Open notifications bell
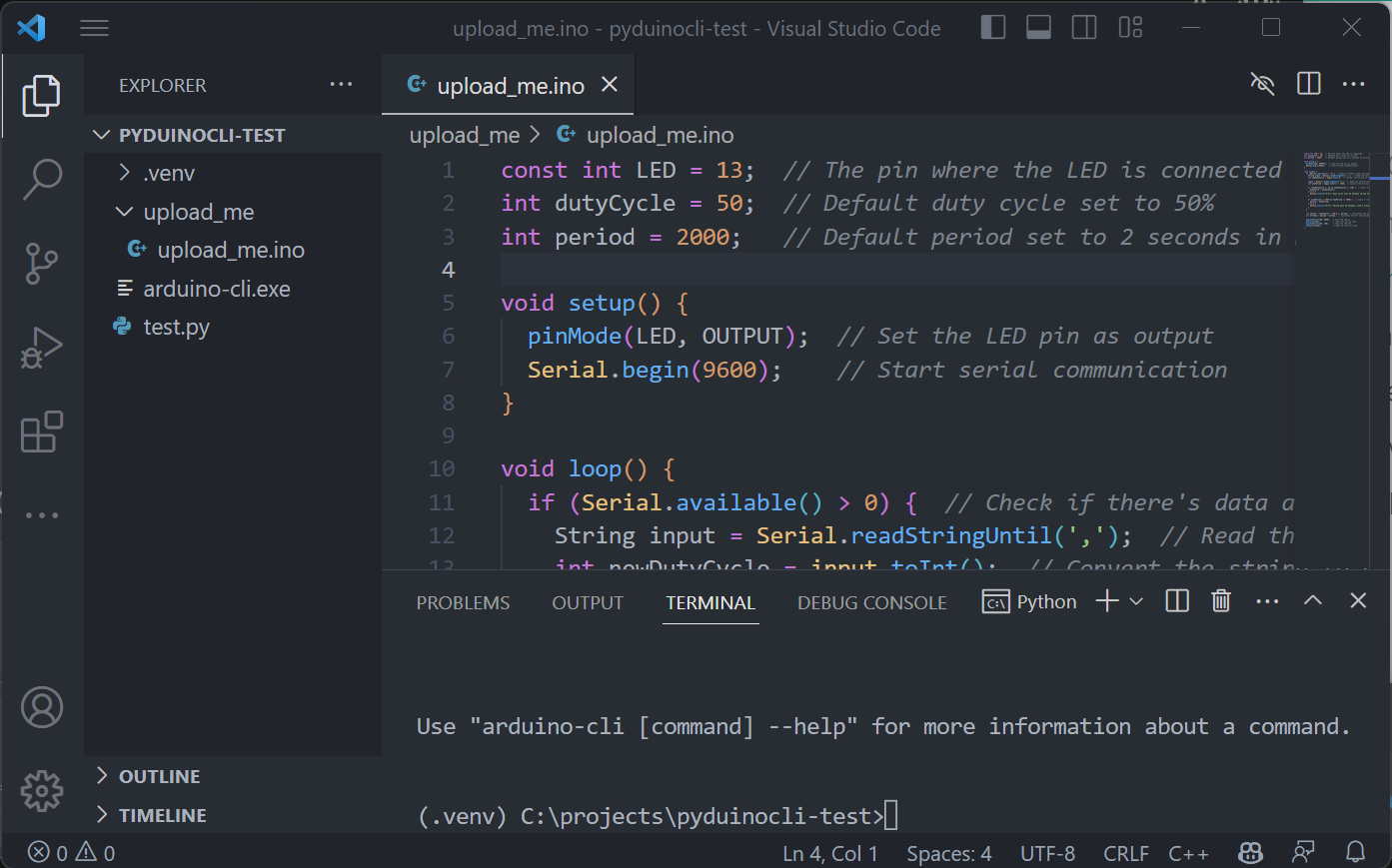This screenshot has width=1392, height=868. pos(1355,853)
